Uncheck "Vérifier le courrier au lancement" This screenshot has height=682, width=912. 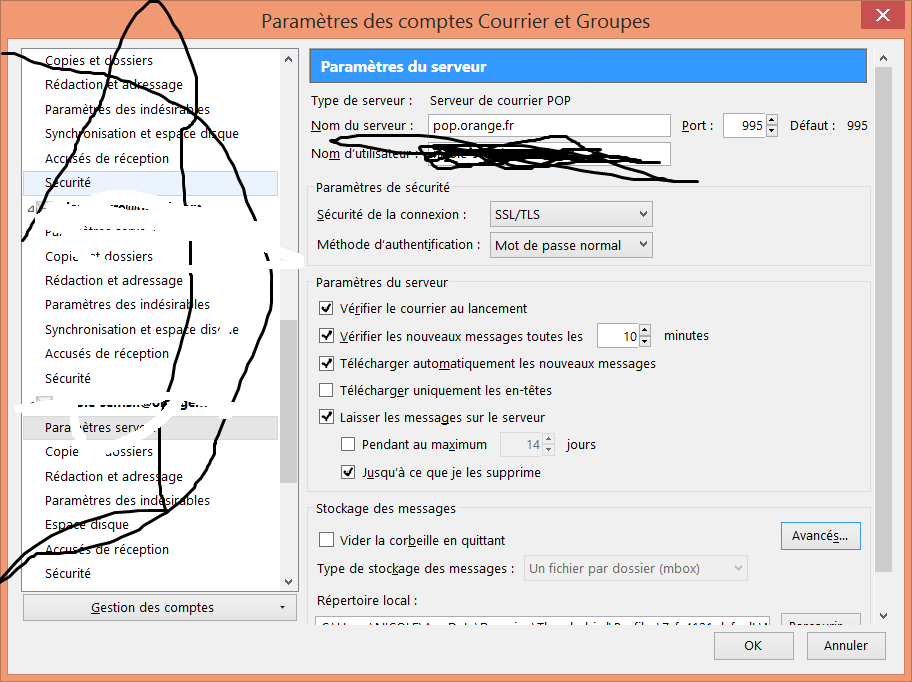pyautogui.click(x=326, y=308)
